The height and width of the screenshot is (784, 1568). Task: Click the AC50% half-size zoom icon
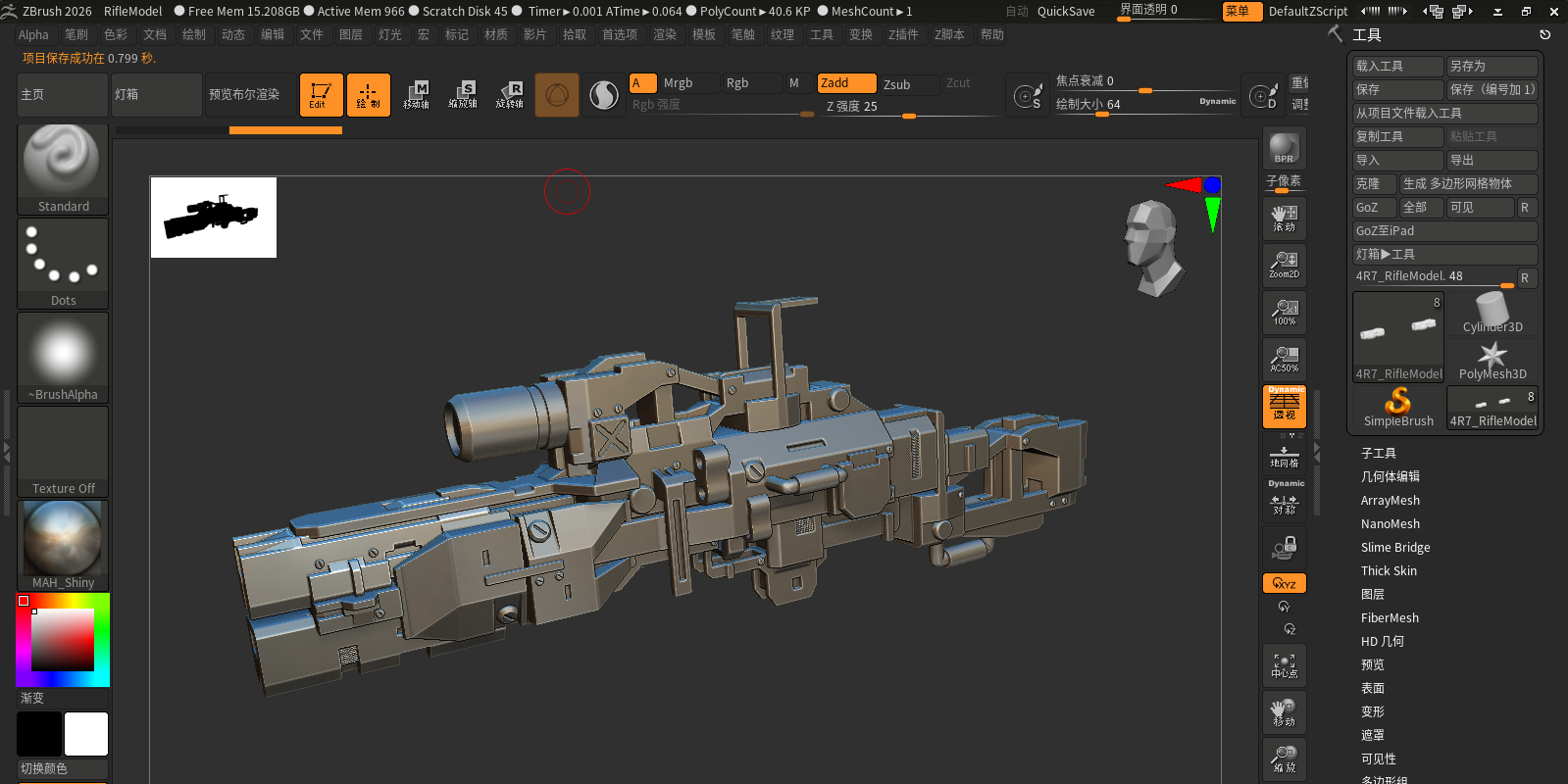[x=1284, y=359]
